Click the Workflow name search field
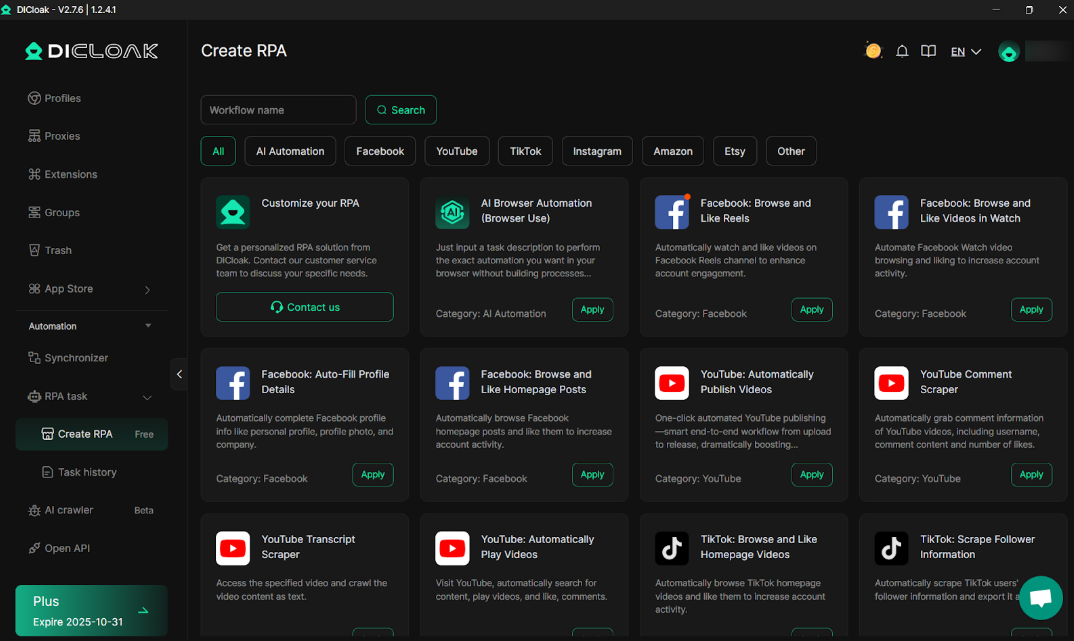This screenshot has width=1074, height=641. [278, 110]
